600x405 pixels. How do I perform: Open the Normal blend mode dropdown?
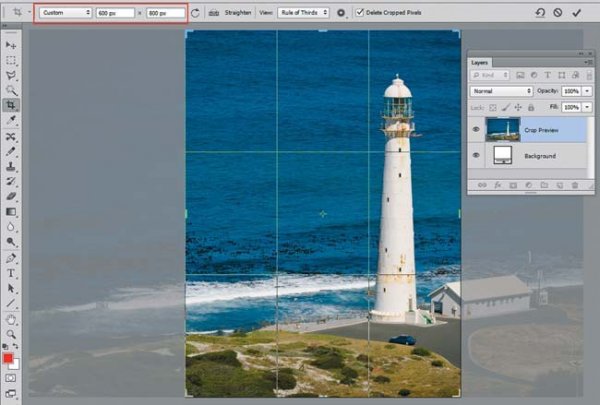pos(501,91)
